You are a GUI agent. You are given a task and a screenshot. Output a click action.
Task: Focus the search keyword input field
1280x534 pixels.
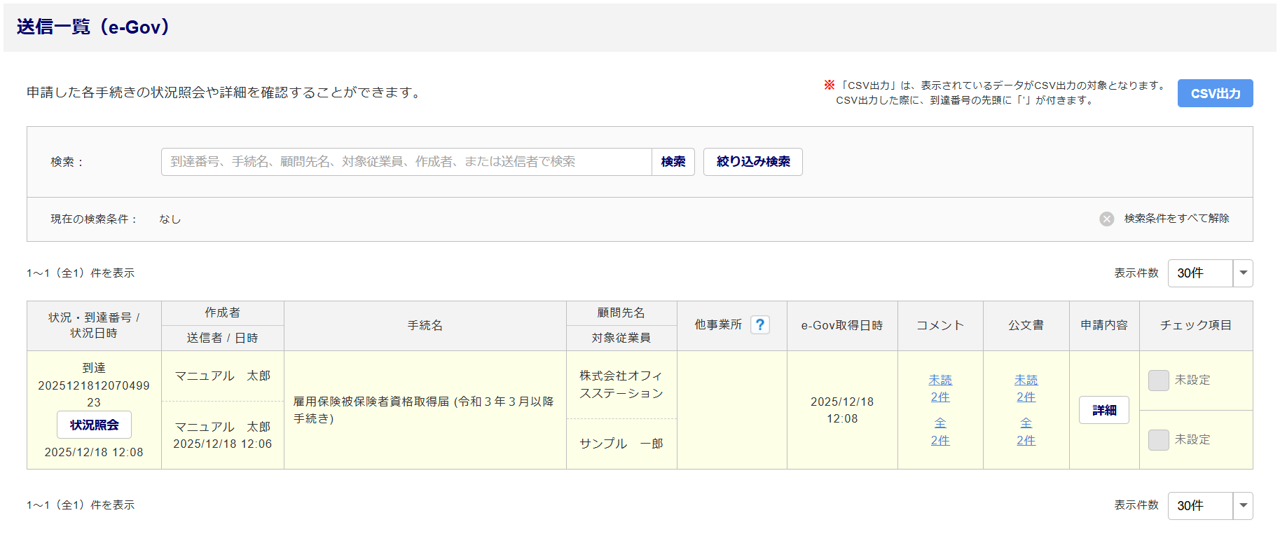pos(406,162)
